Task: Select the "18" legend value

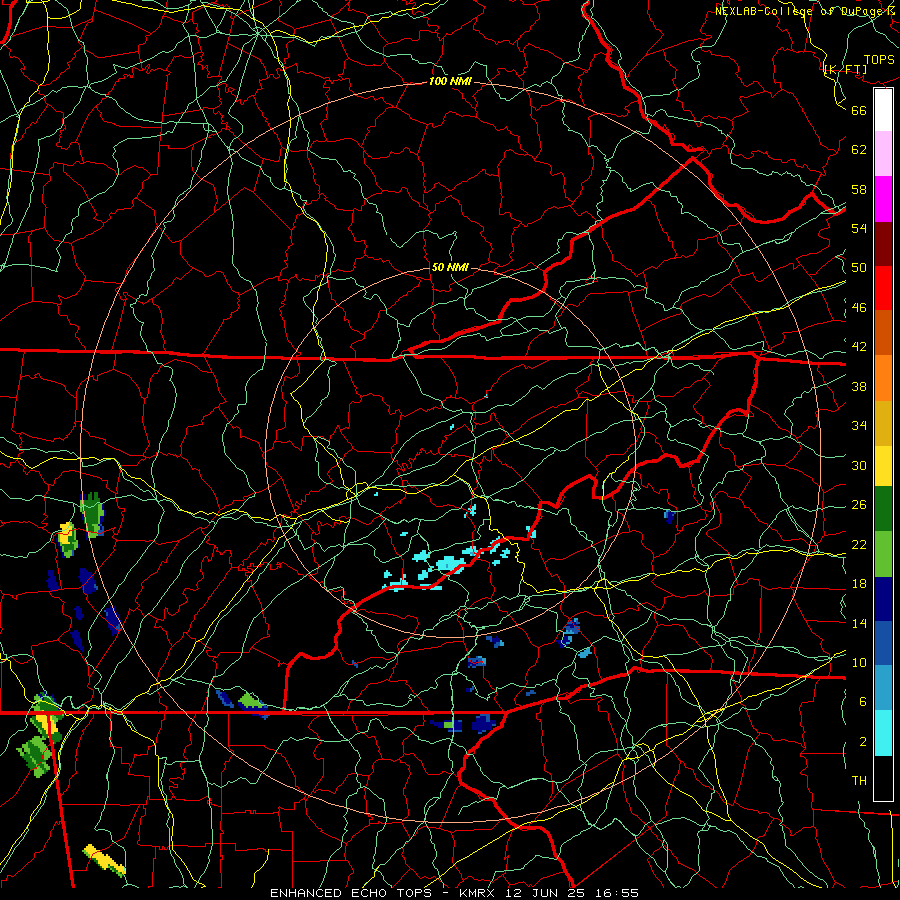Action: pos(859,584)
